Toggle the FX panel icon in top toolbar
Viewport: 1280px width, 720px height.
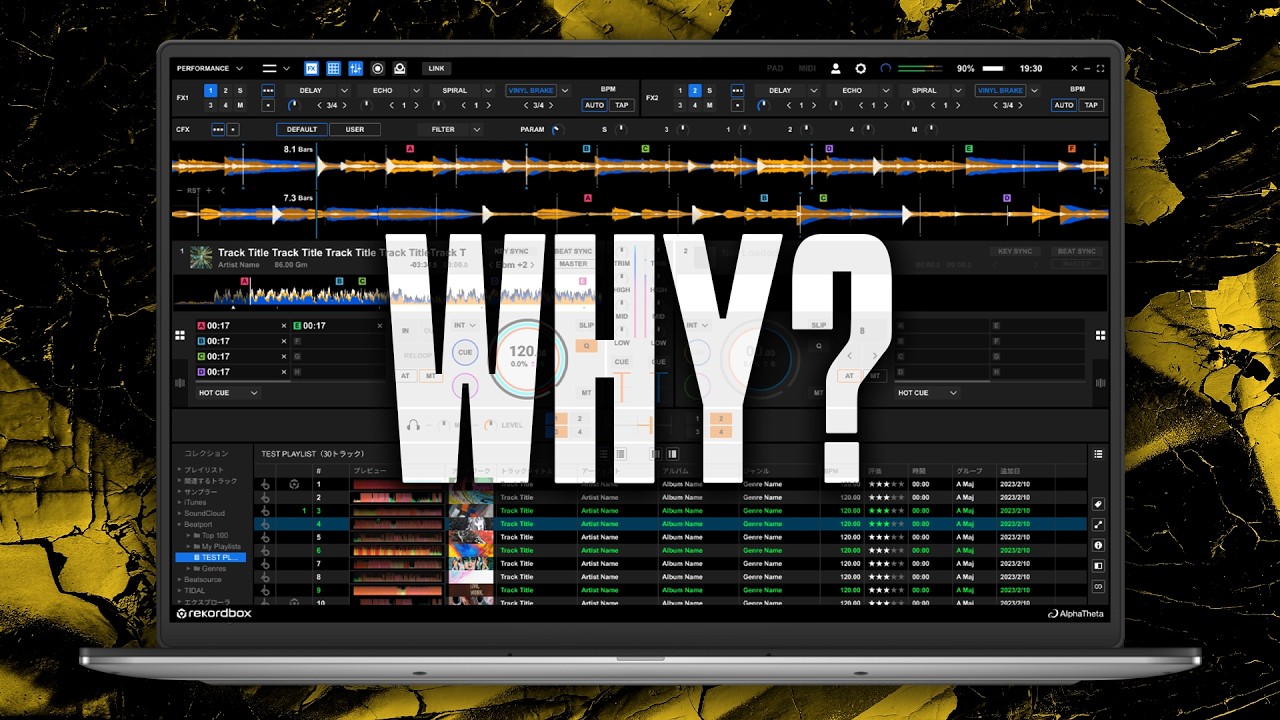pyautogui.click(x=312, y=69)
